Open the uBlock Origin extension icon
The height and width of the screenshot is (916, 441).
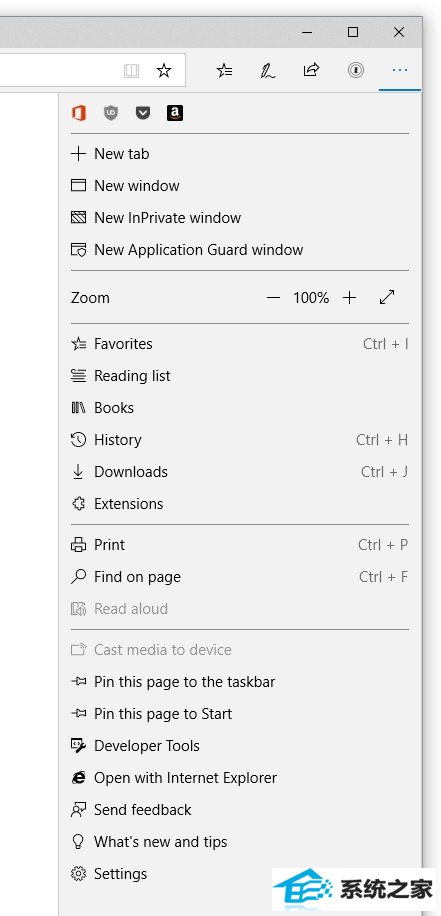[x=111, y=113]
